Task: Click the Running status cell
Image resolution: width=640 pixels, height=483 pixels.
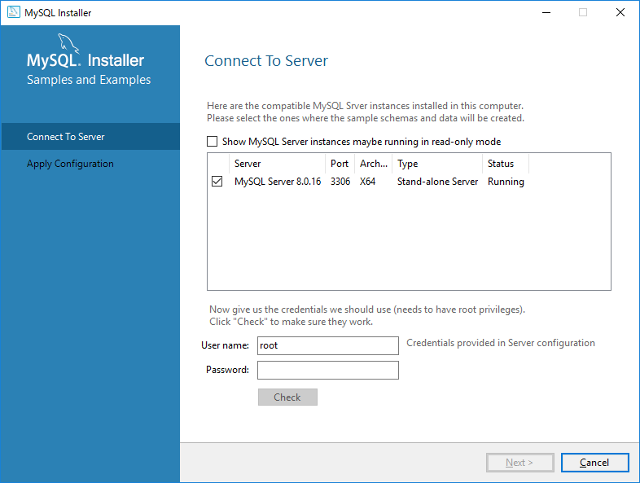Action: coord(505,182)
